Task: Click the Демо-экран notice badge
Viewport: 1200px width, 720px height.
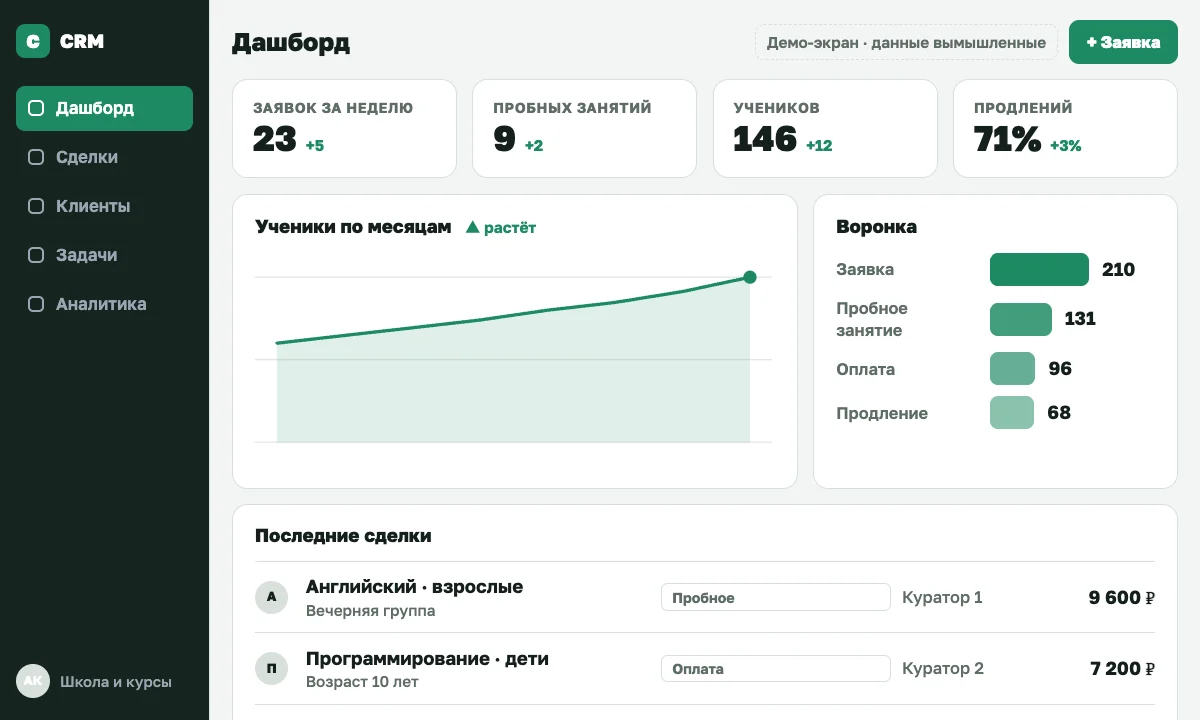Action: pos(906,42)
